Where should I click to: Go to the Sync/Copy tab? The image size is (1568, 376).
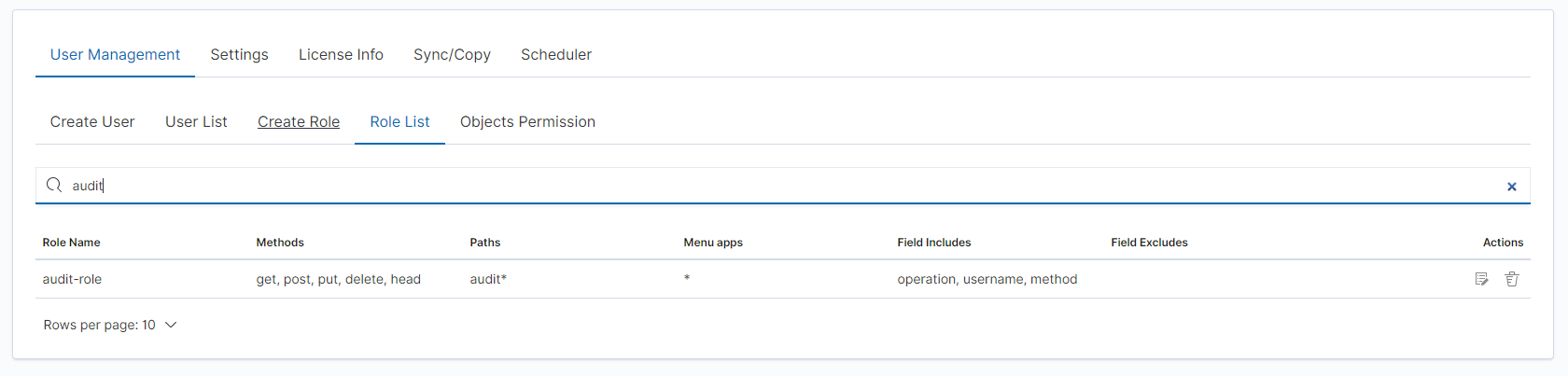tap(452, 55)
